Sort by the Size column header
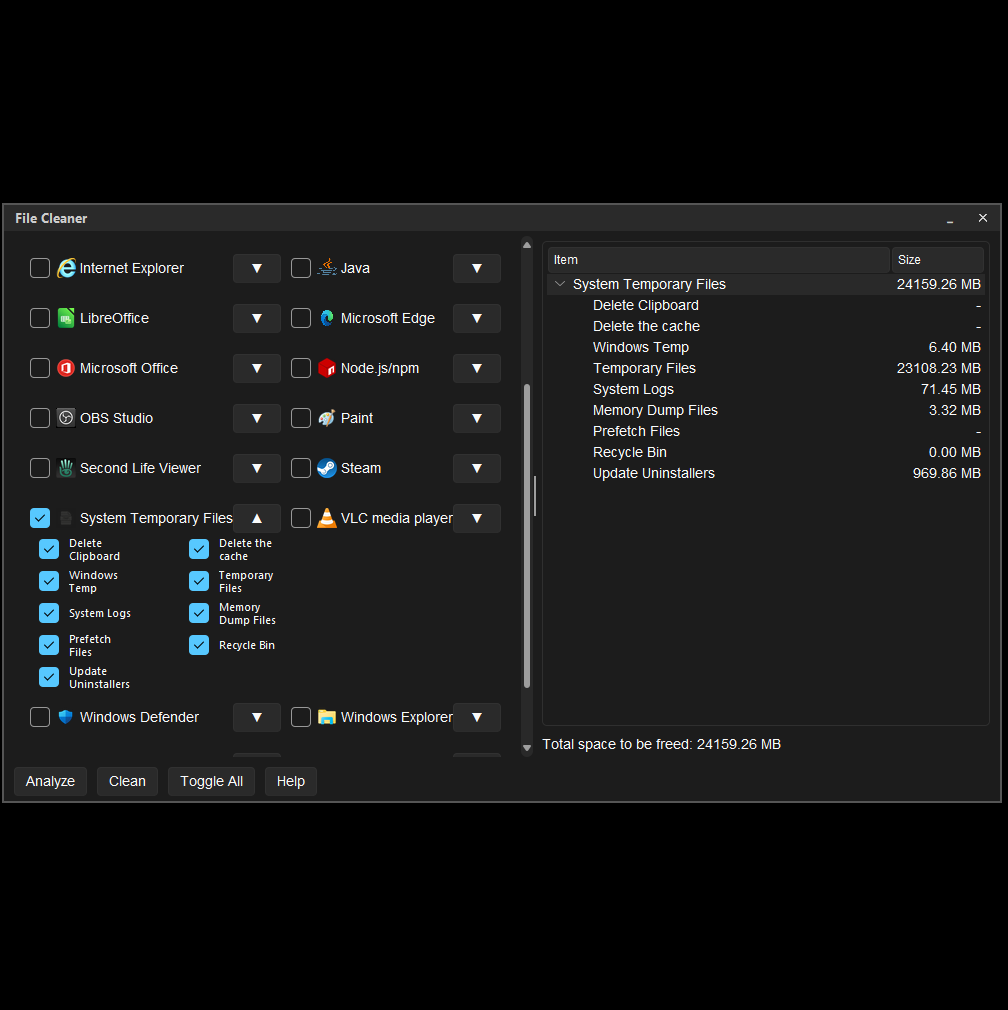The width and height of the screenshot is (1008, 1010). point(938,260)
